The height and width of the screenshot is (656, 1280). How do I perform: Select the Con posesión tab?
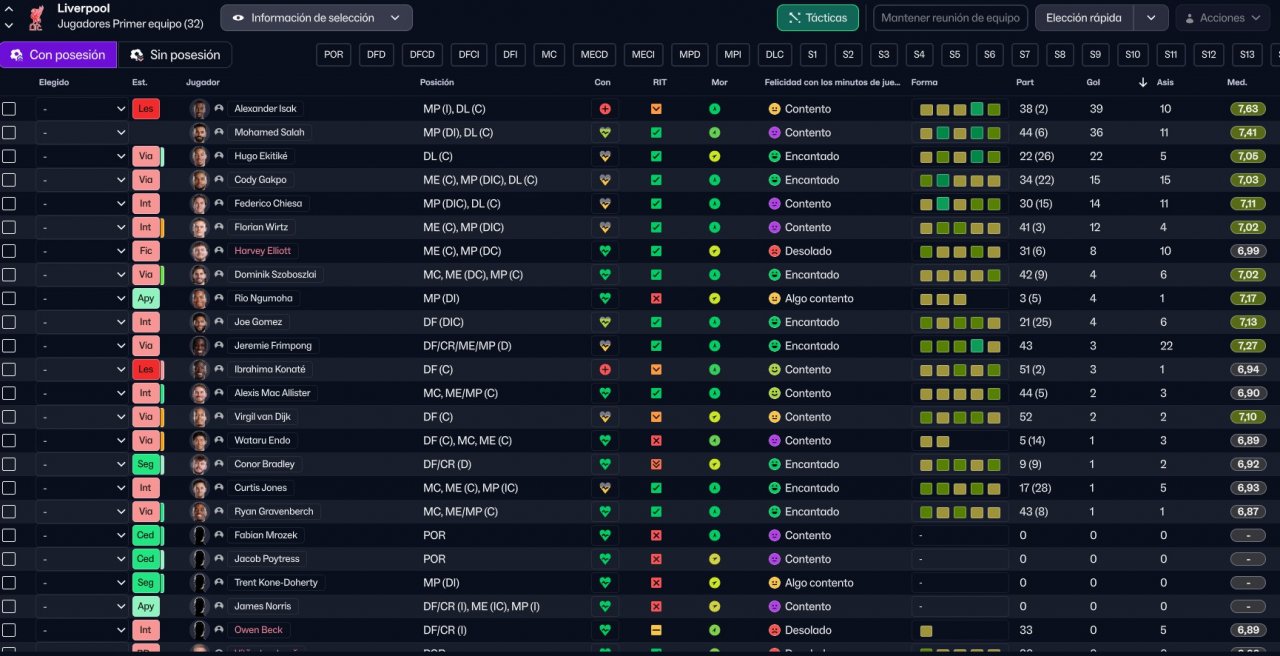tap(58, 55)
